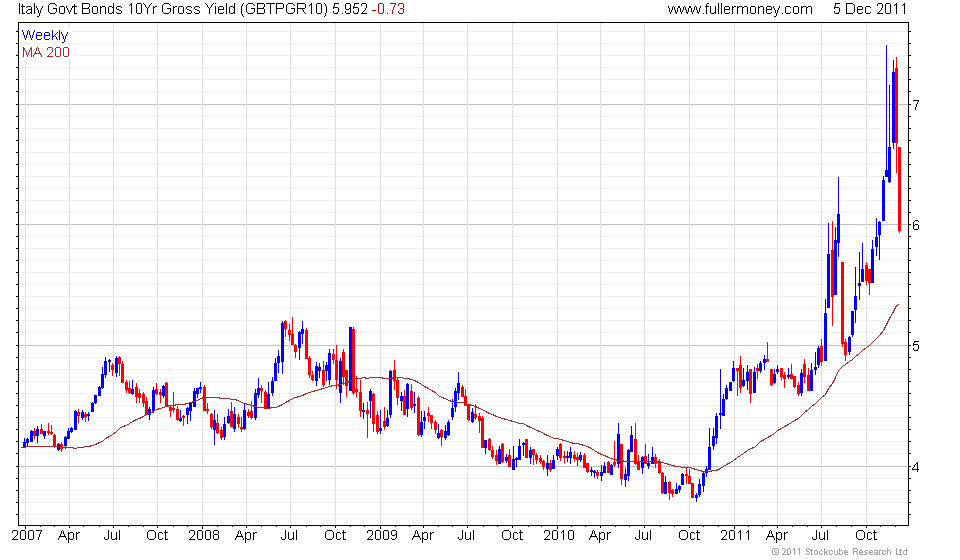Click the y-axis label 7
The image size is (960, 560).
[916, 105]
